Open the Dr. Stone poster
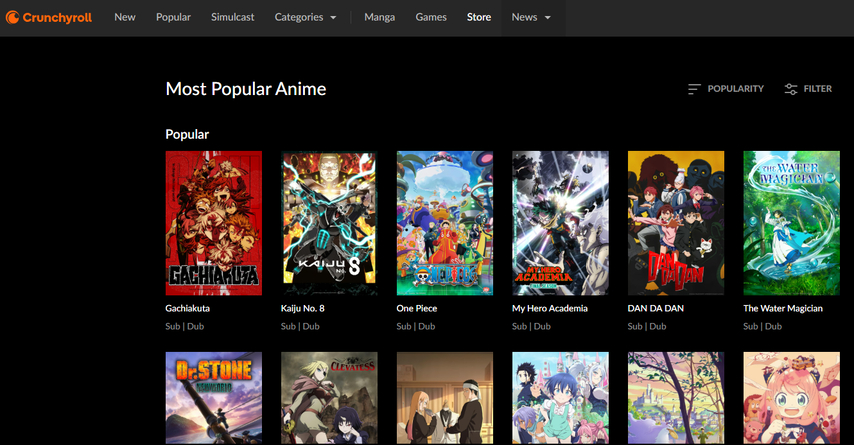854x445 pixels. coord(214,398)
